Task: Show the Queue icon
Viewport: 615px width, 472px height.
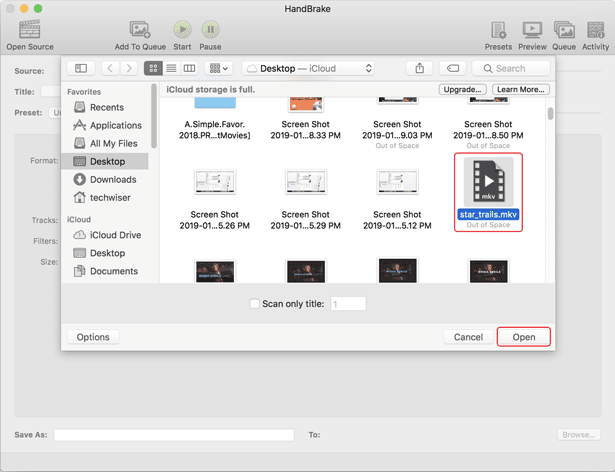Action: [564, 30]
